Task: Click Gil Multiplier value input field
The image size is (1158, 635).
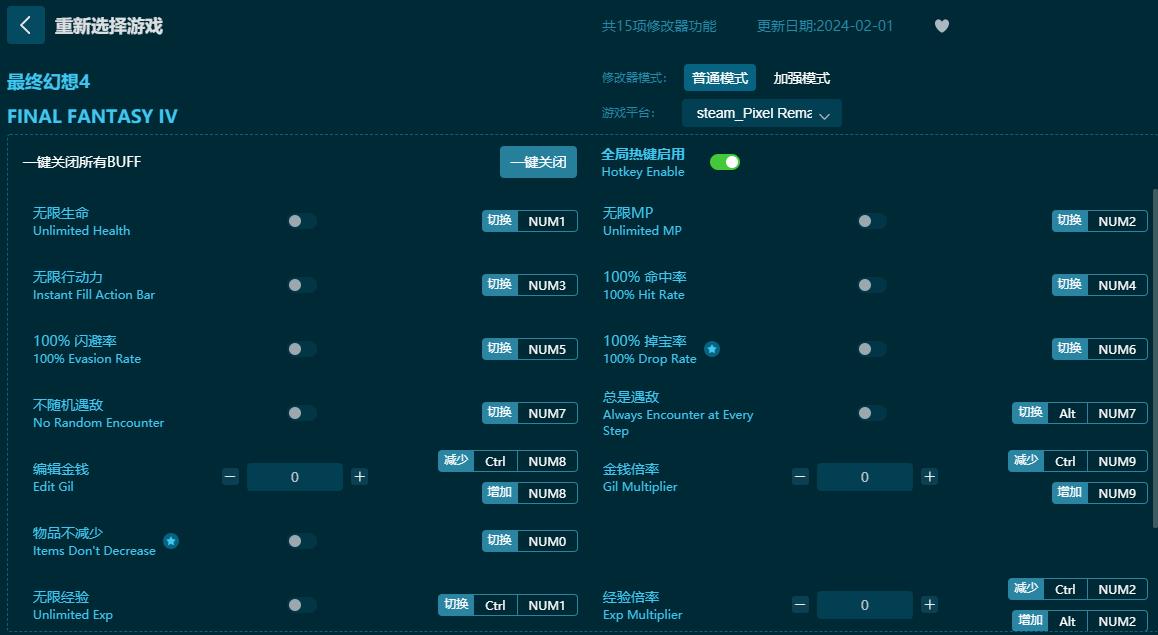Action: coord(865,477)
